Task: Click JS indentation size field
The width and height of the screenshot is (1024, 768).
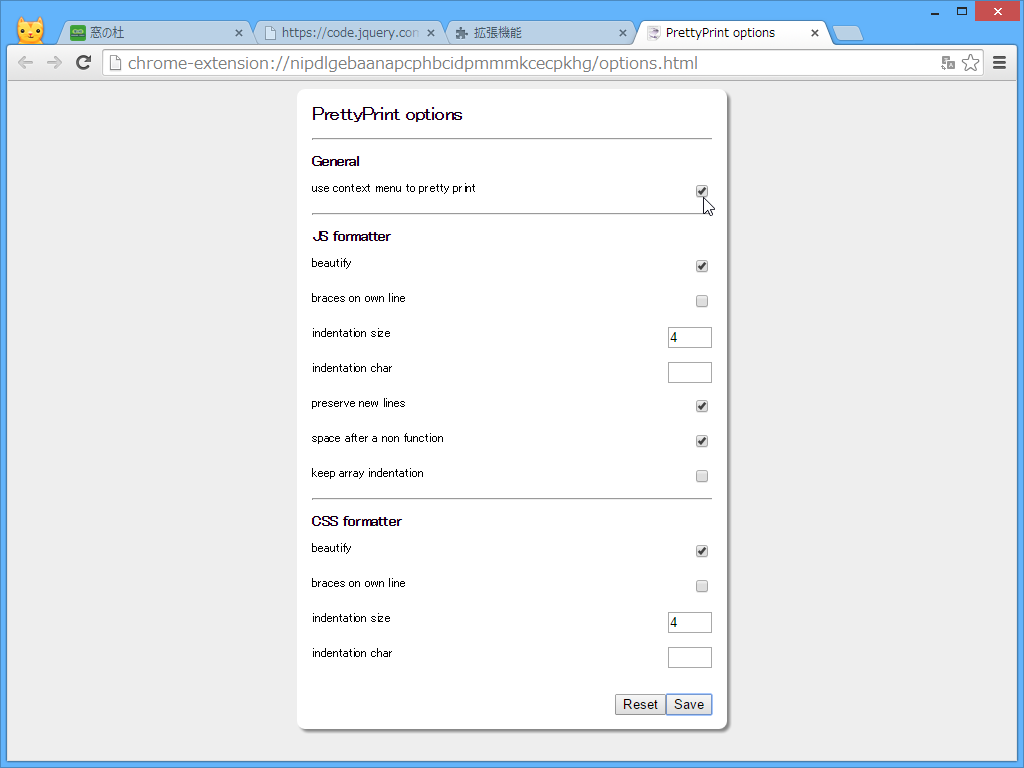Action: tap(690, 338)
